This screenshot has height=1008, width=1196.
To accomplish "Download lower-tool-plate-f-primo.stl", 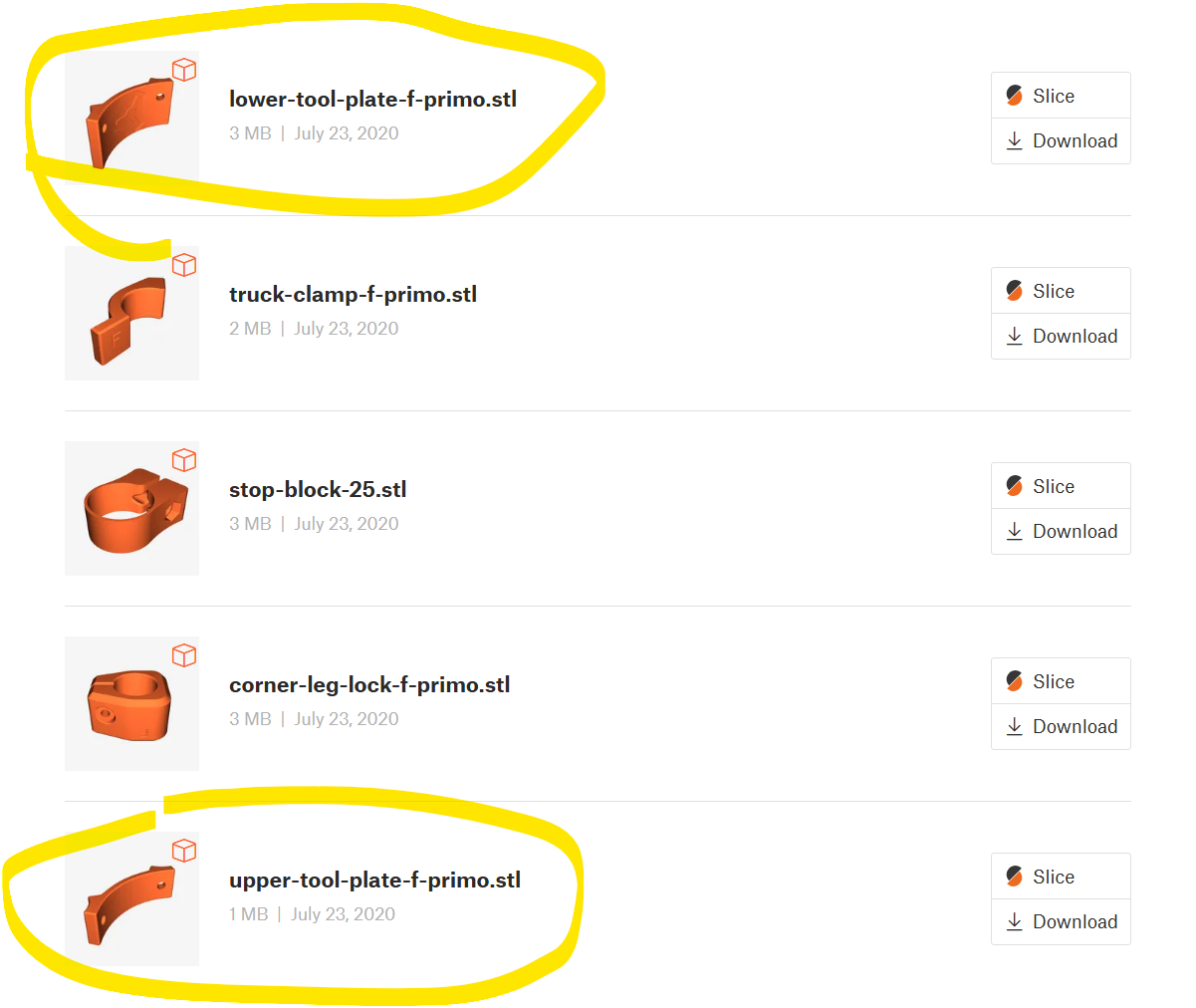I will [1061, 140].
